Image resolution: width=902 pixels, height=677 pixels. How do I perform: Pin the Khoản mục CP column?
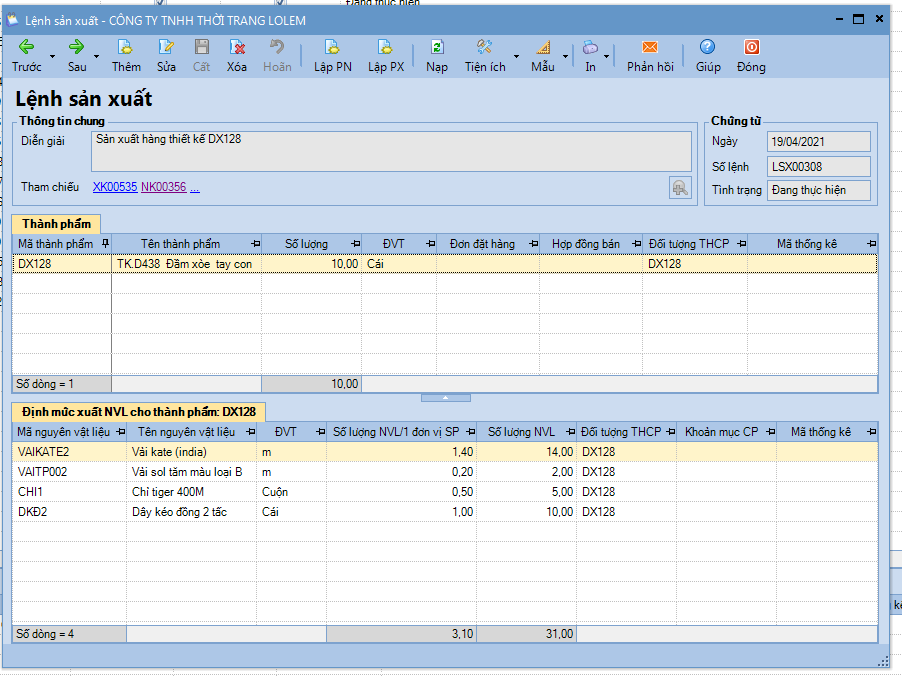[771, 431]
